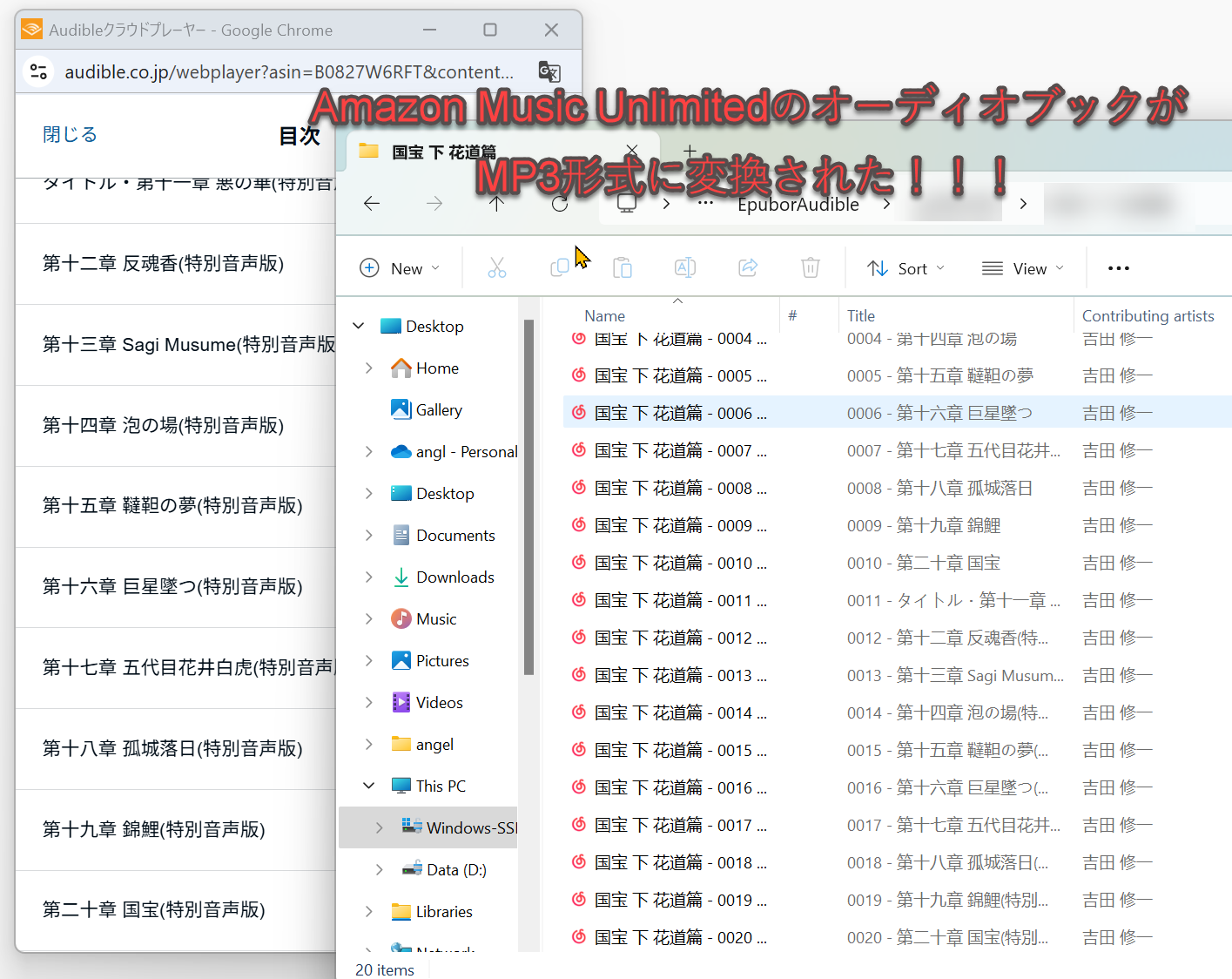The height and width of the screenshot is (979, 1232).
Task: Collapse the top Desktop tree node
Action: 359,326
